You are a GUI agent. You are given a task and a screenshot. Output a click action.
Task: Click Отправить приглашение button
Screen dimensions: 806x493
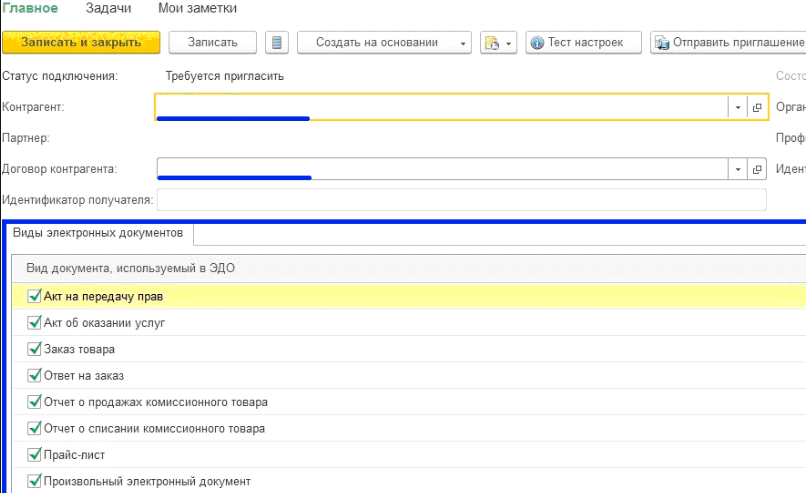click(730, 42)
